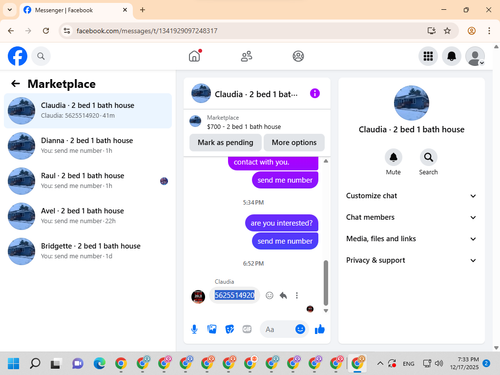Click the large listing photo in the info panel
Viewport: 500px width, 375px height.
[411, 103]
